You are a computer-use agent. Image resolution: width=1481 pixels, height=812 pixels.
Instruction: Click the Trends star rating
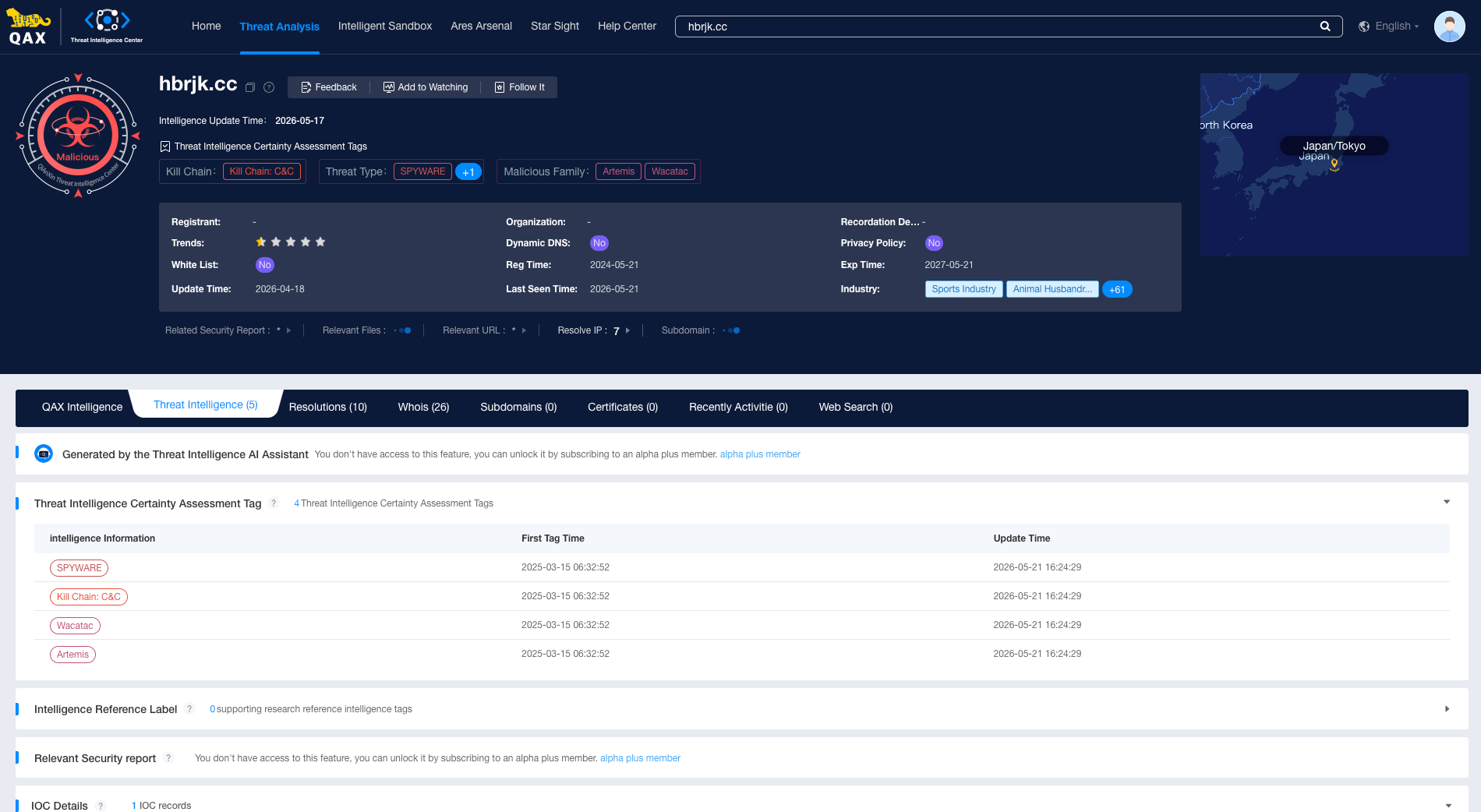click(x=291, y=242)
